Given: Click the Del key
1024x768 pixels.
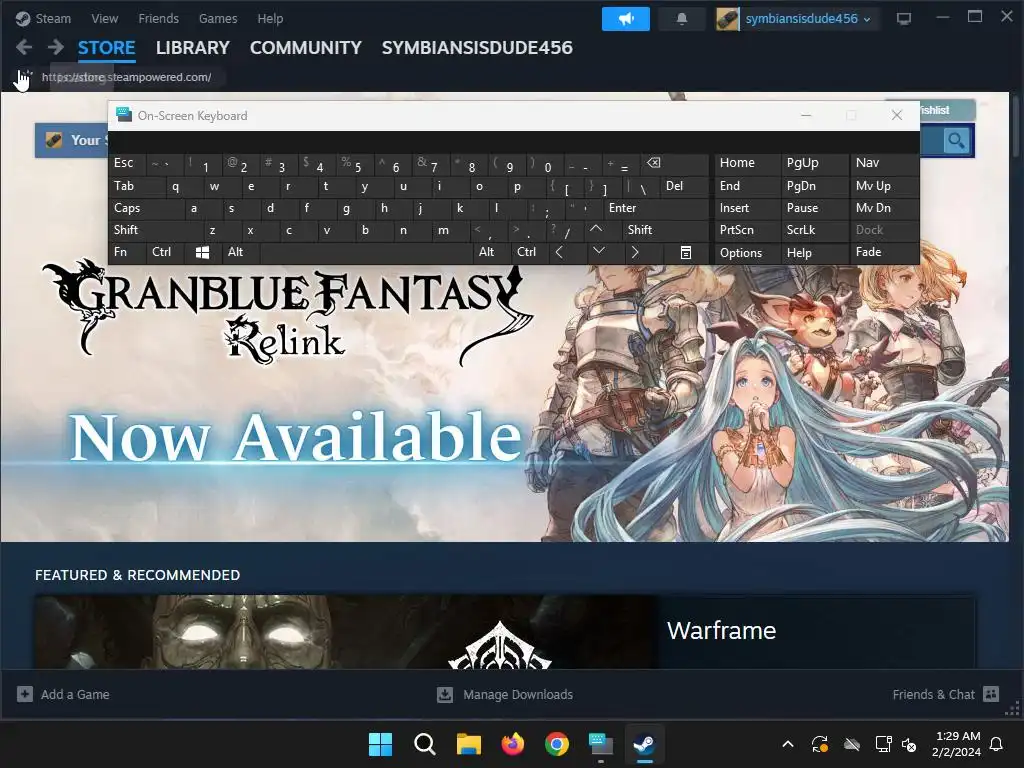Looking at the screenshot, I should tap(684, 186).
